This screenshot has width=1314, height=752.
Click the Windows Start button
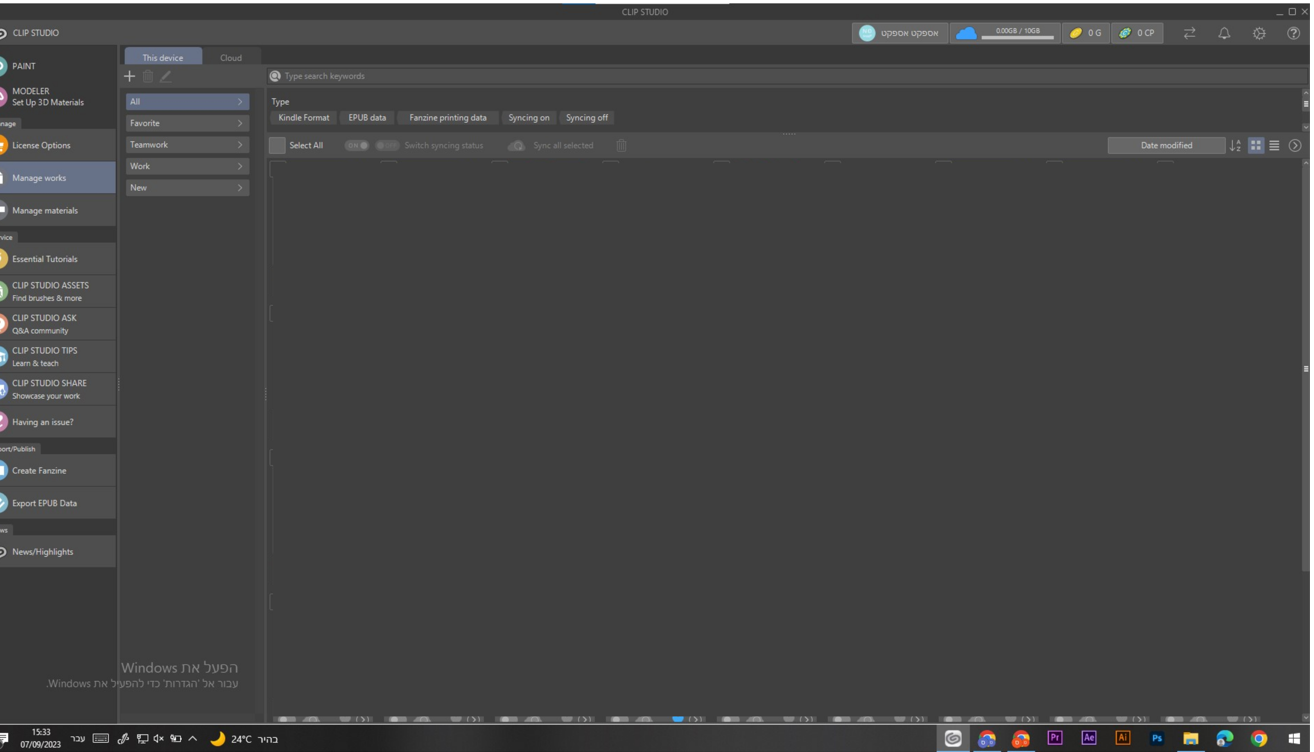click(x=1294, y=738)
